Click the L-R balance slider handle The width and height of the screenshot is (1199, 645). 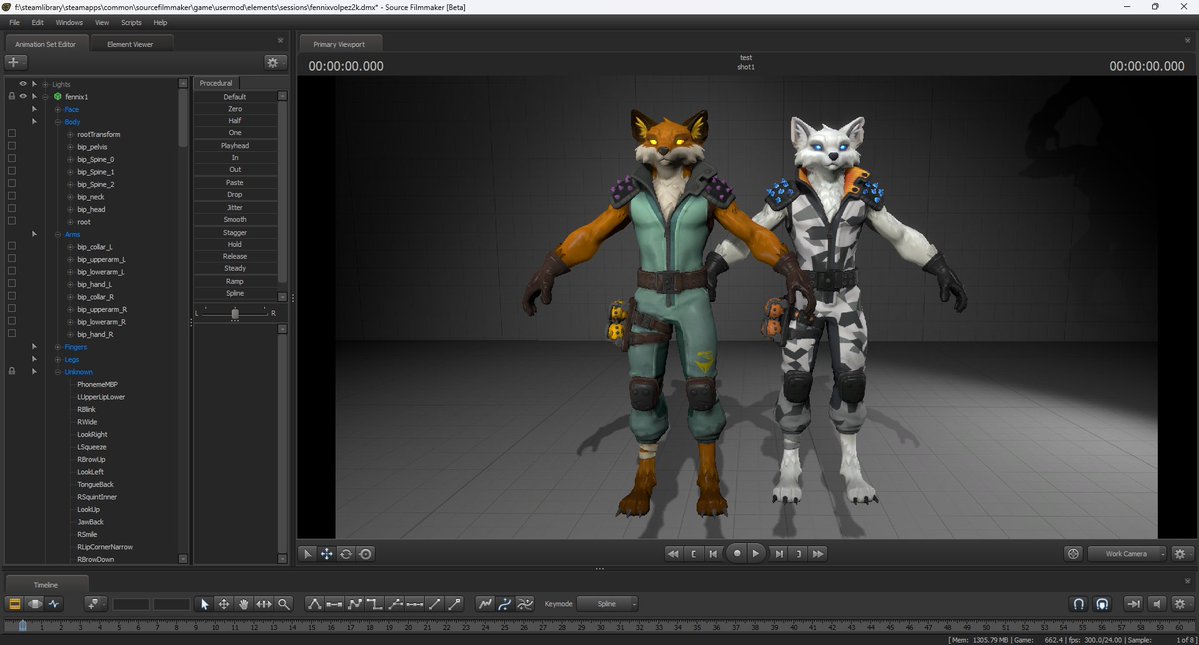tap(235, 313)
